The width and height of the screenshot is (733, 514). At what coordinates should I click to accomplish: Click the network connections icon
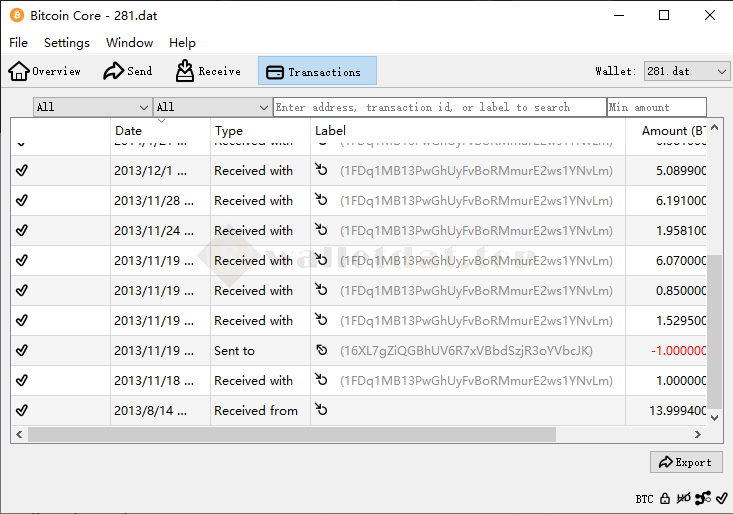[703, 498]
